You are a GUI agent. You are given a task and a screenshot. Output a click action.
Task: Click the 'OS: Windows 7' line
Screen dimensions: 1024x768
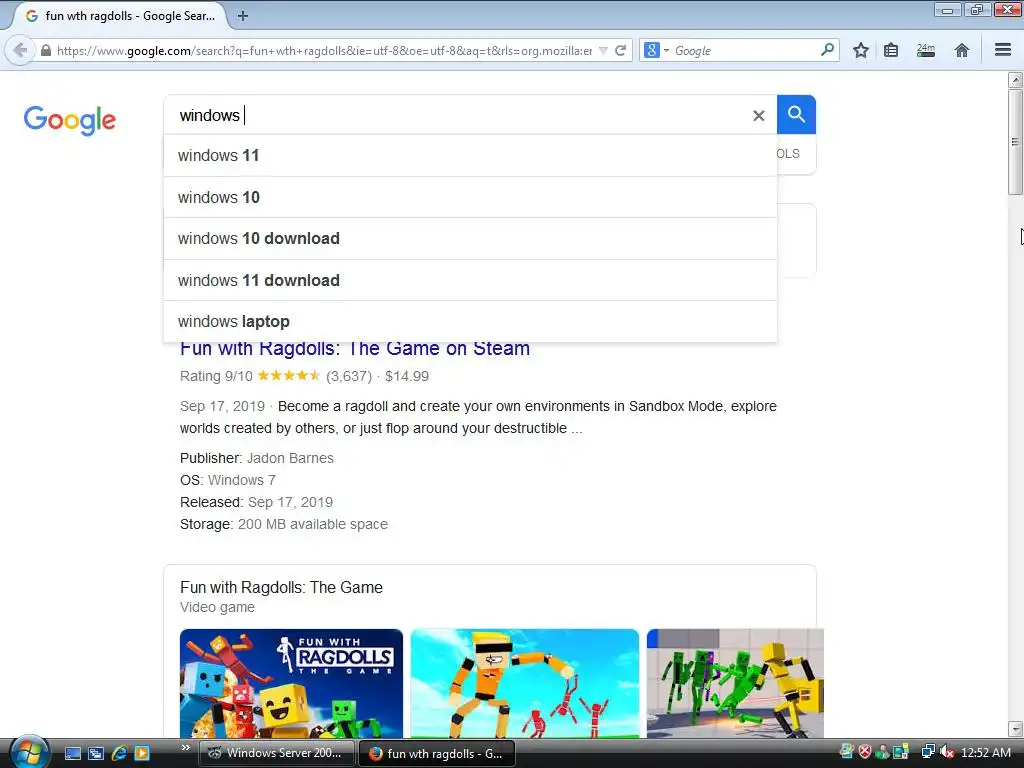228,480
